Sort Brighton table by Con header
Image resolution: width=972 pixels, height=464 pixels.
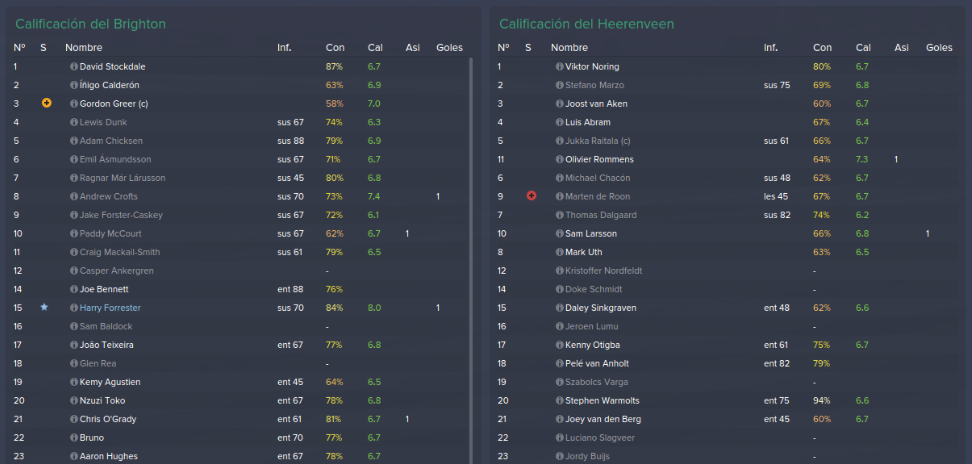point(335,48)
